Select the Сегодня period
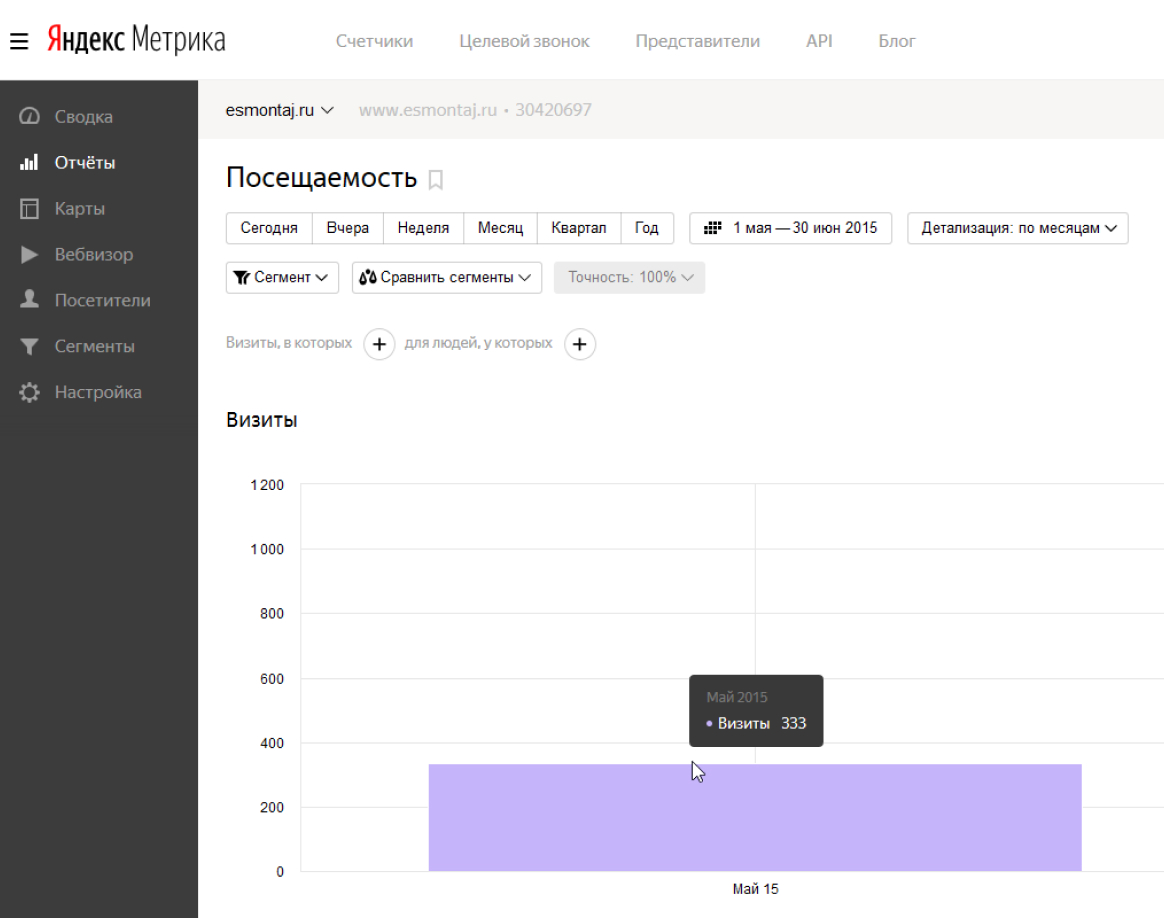The image size is (1164, 918). coord(269,228)
